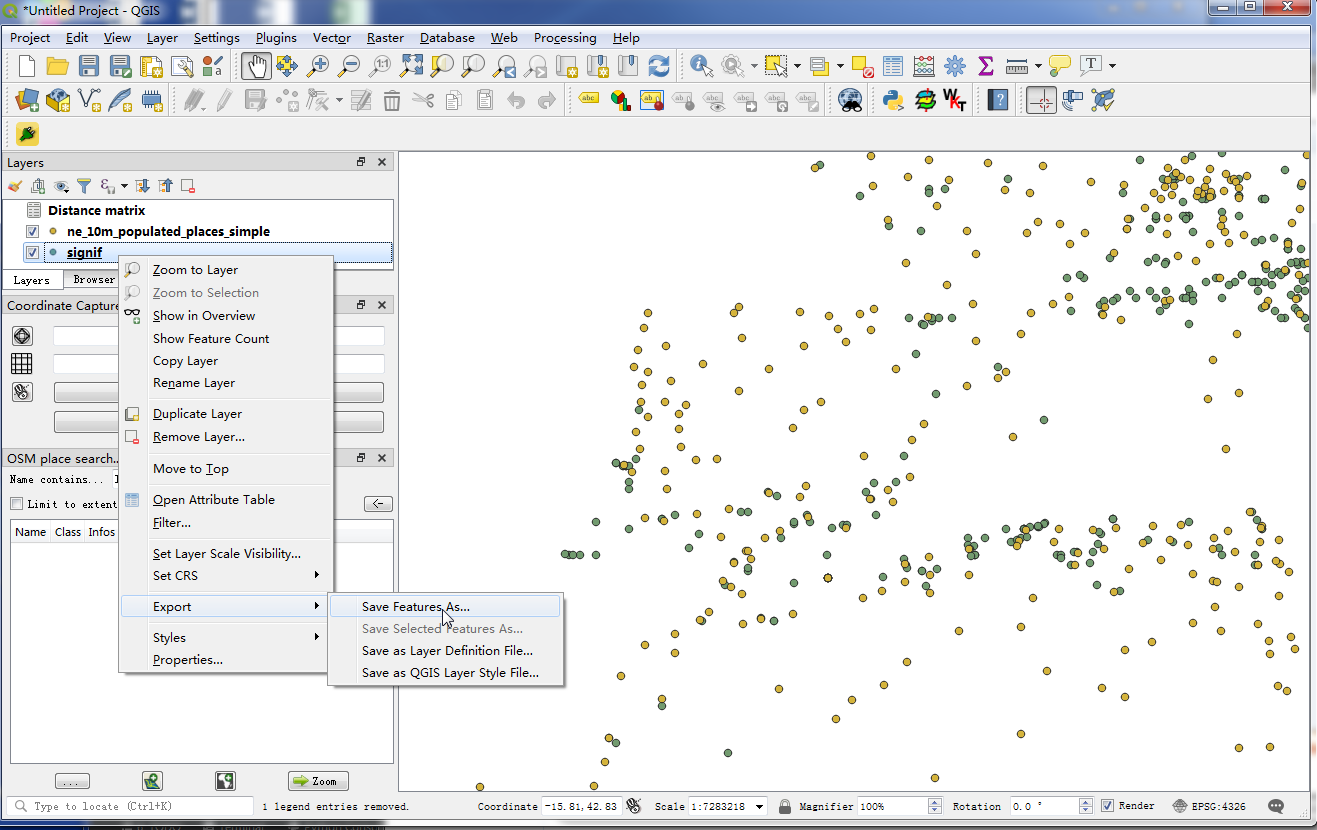Open the messages log speech bubble icon
This screenshot has width=1317, height=830.
click(x=1276, y=806)
